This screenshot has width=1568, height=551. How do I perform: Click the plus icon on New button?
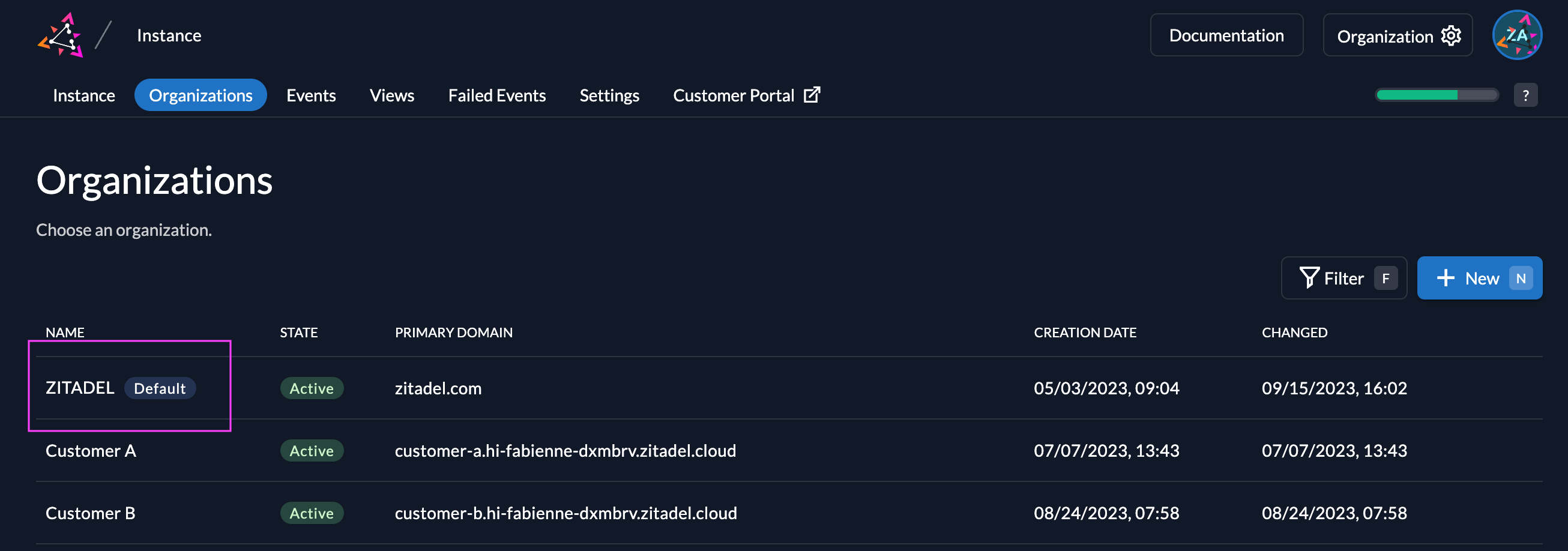coord(1445,279)
